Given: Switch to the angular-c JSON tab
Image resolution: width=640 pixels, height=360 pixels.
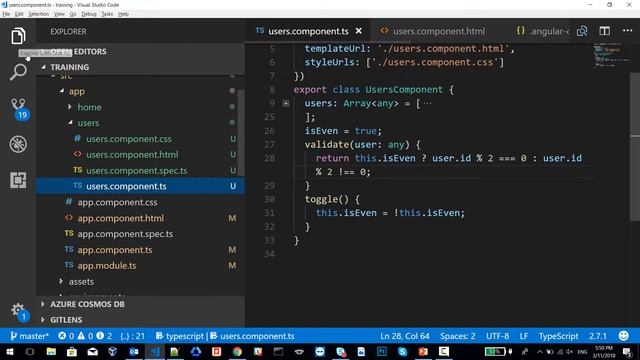Looking at the screenshot, I should (x=543, y=31).
